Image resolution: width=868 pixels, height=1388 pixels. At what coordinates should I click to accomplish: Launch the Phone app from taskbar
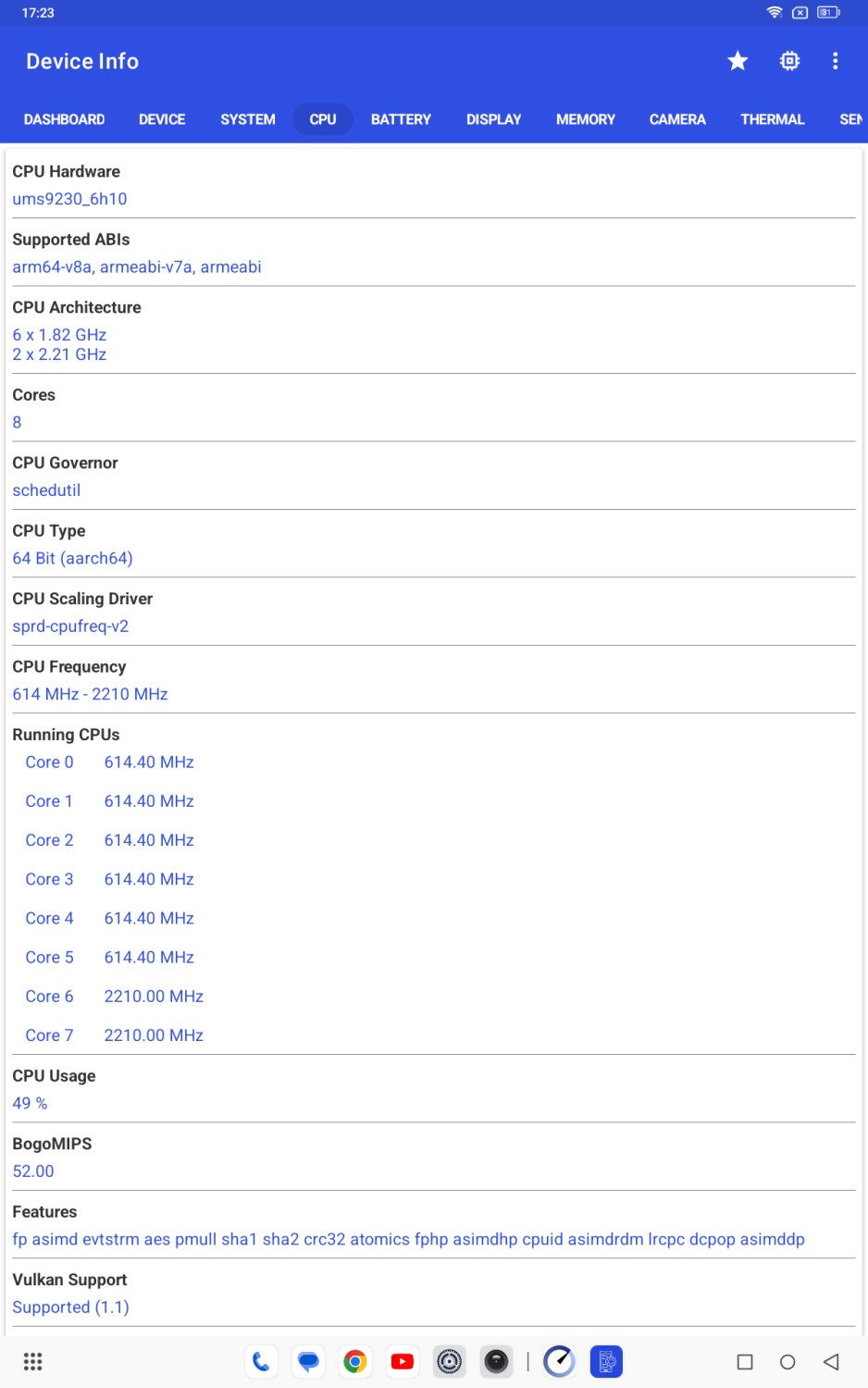tap(262, 1361)
